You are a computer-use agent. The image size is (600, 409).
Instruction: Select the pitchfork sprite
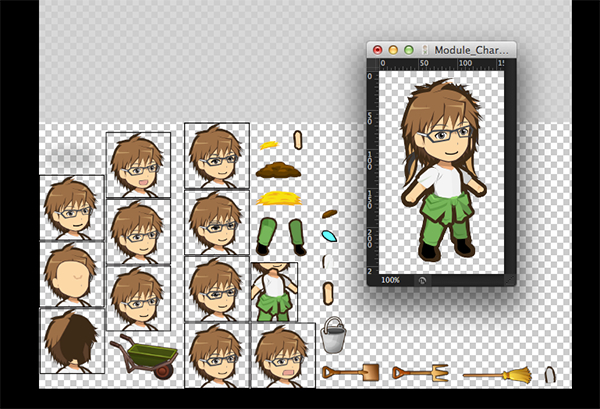click(x=420, y=373)
